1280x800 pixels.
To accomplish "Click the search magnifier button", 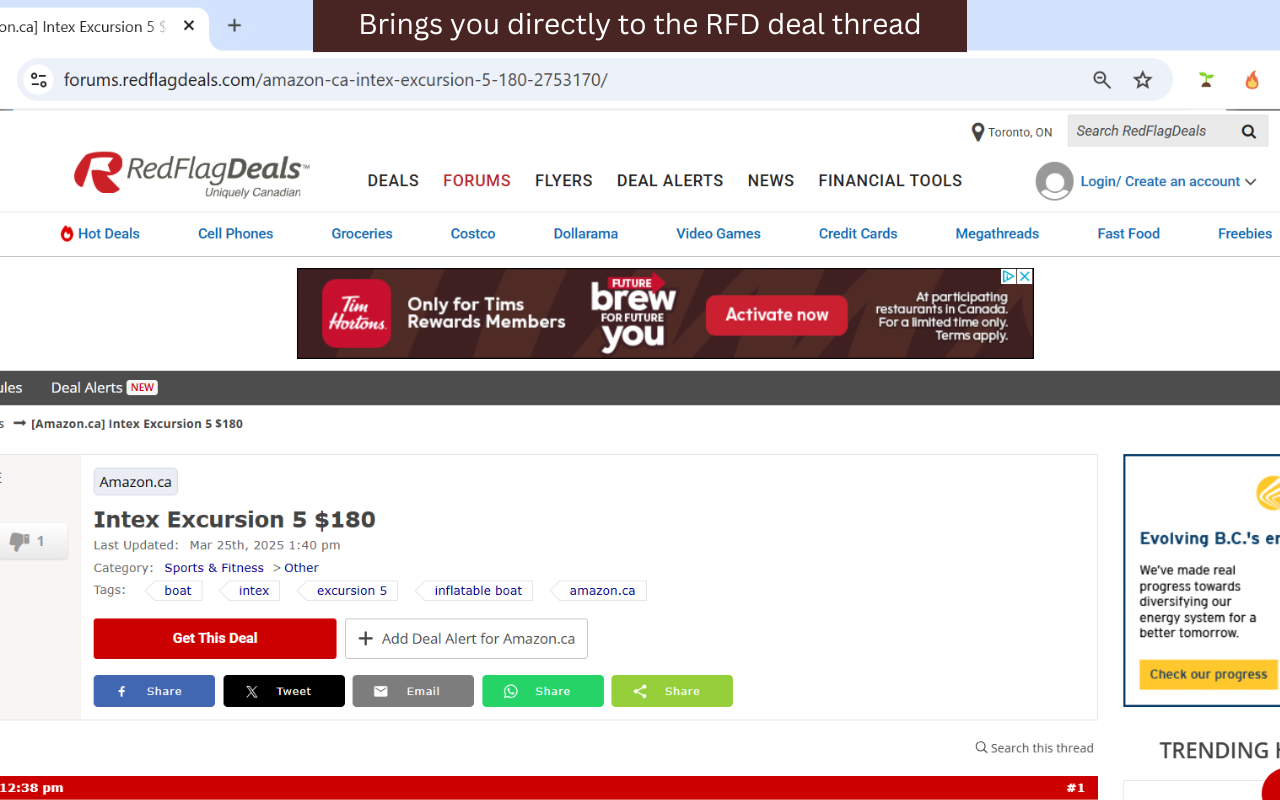I will click(x=1249, y=131).
